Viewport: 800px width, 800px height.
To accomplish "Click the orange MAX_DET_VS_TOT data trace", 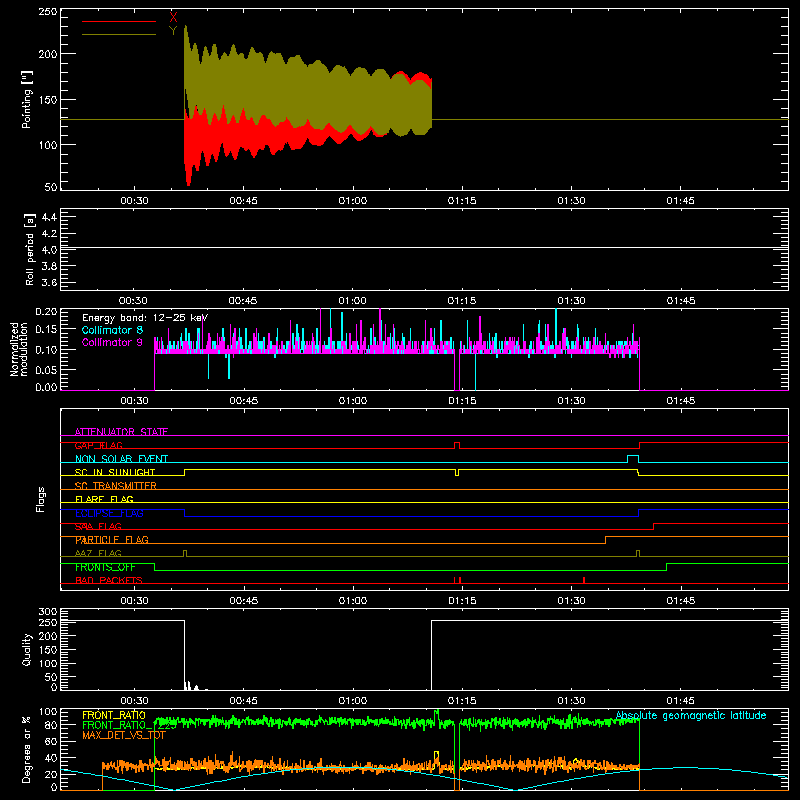I will 306,765.
